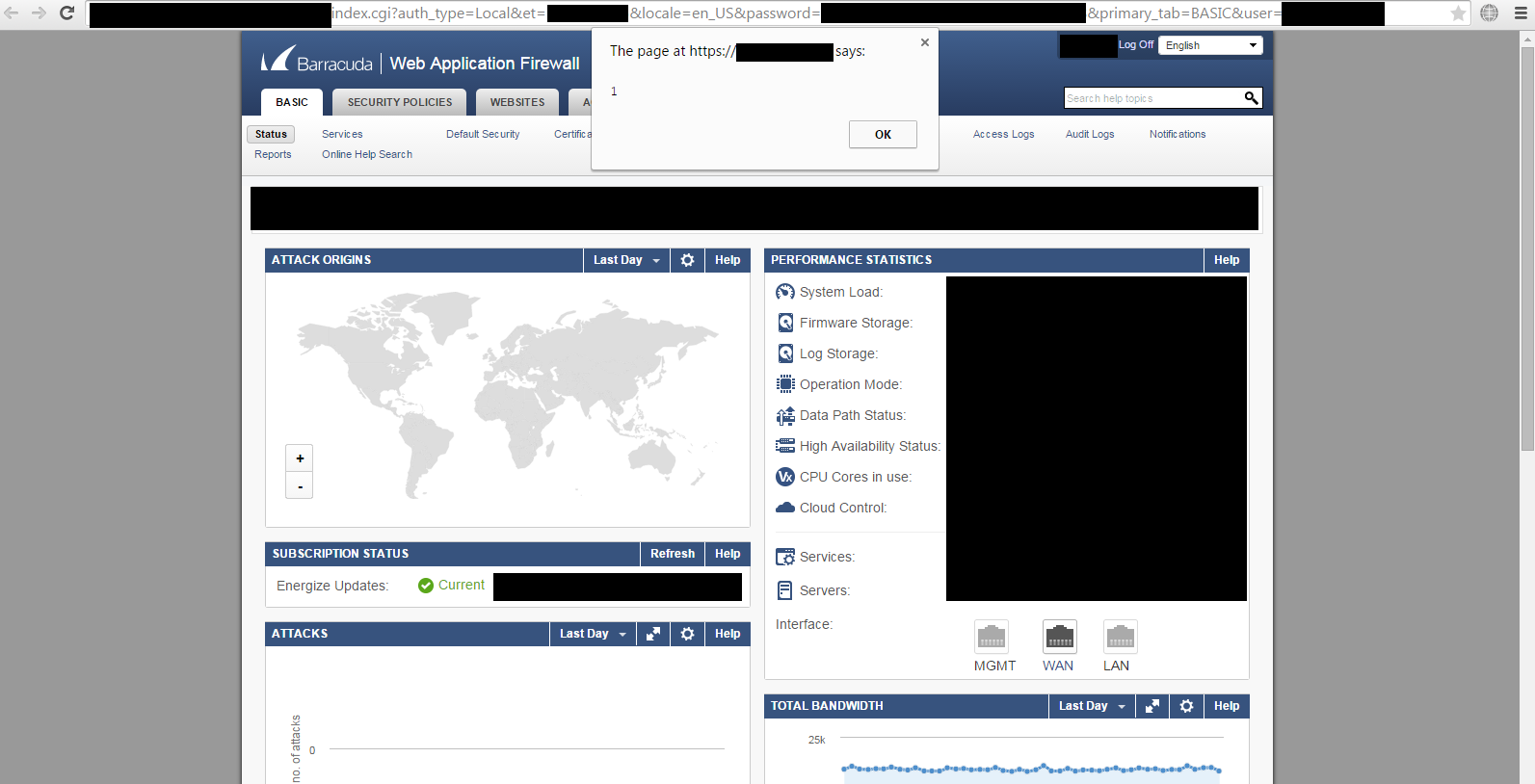Bookmark this page with star
The width and height of the screenshot is (1535, 784).
1458,13
